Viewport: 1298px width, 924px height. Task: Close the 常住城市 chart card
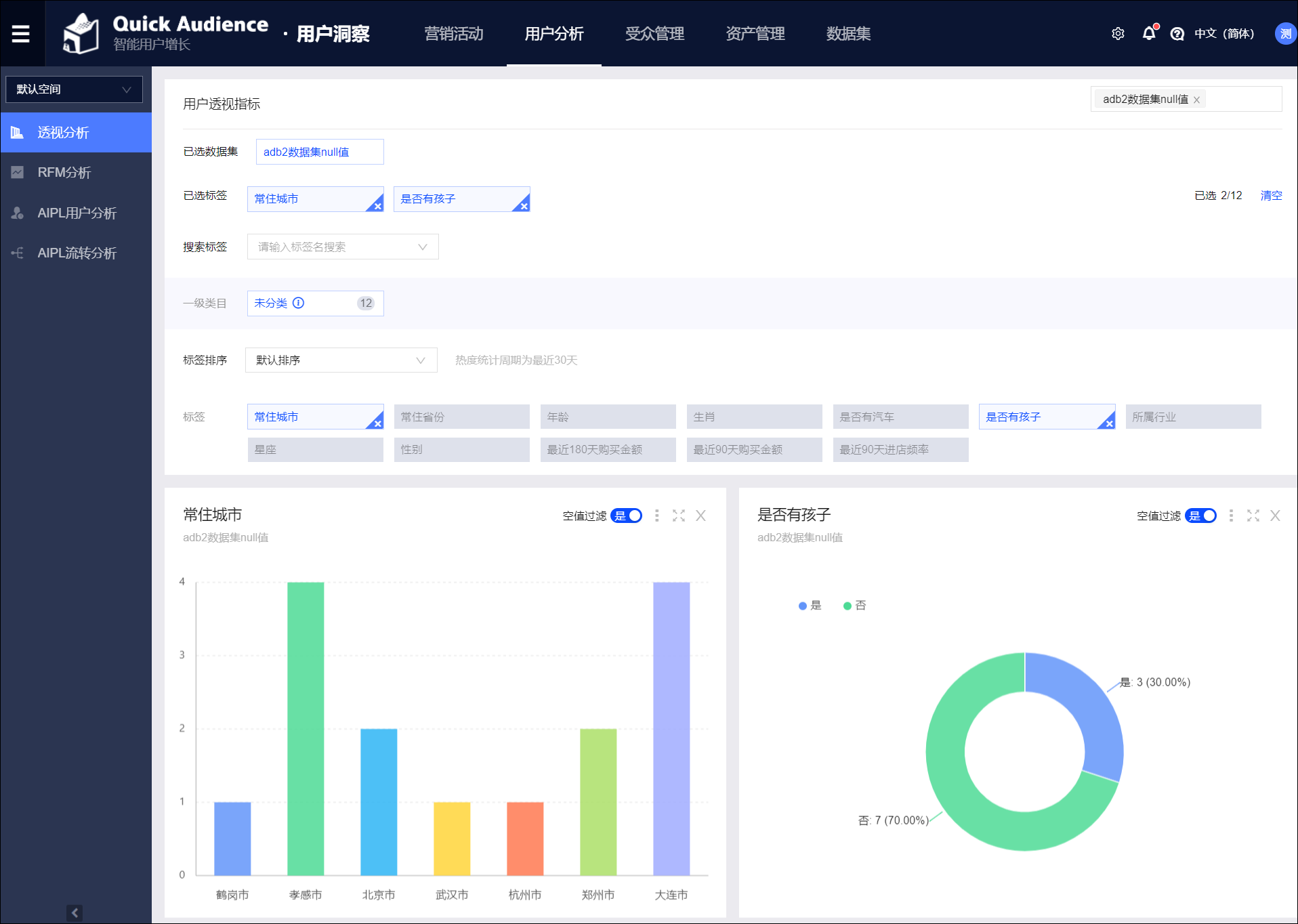(701, 516)
